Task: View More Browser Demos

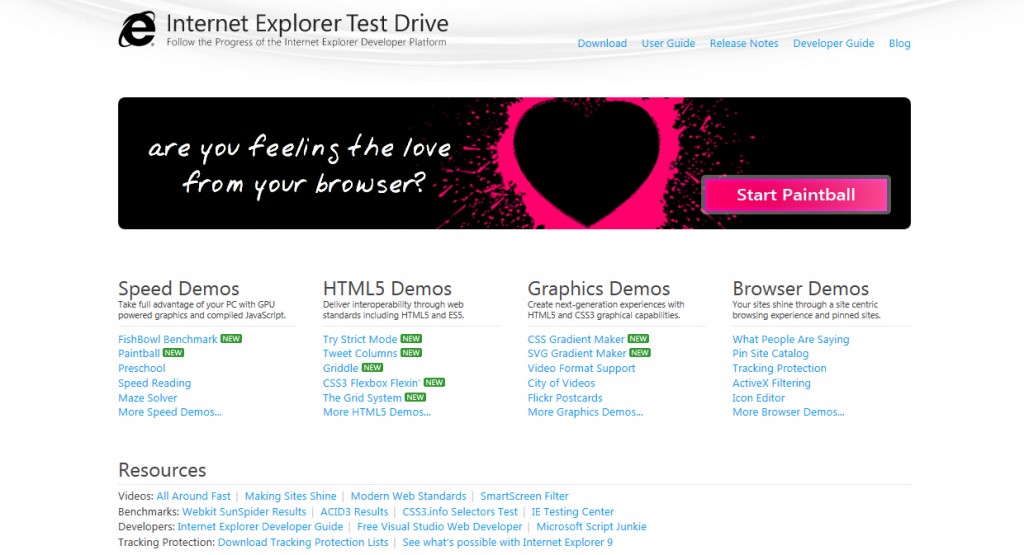Action: click(x=788, y=412)
